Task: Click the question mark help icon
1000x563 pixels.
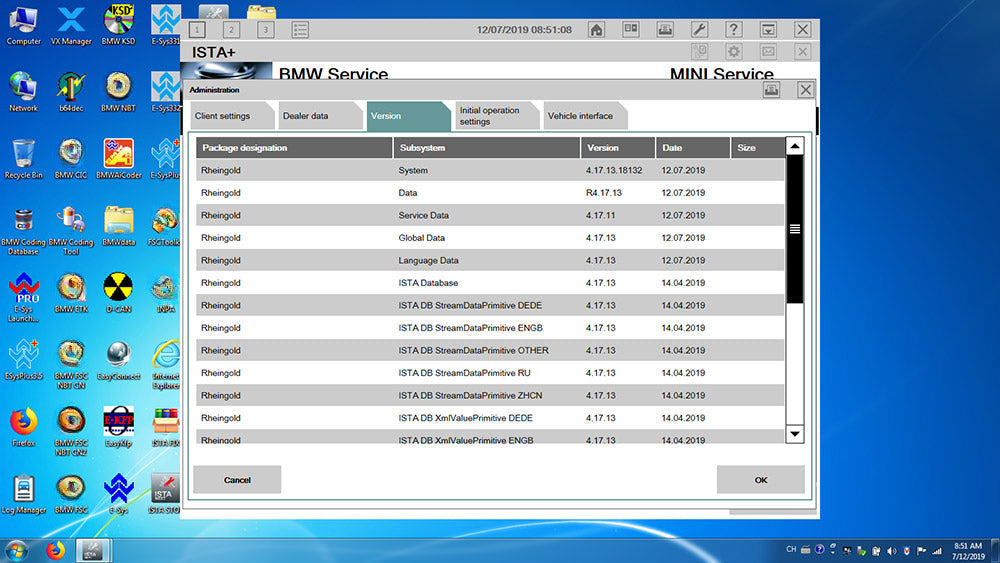Action: [733, 30]
